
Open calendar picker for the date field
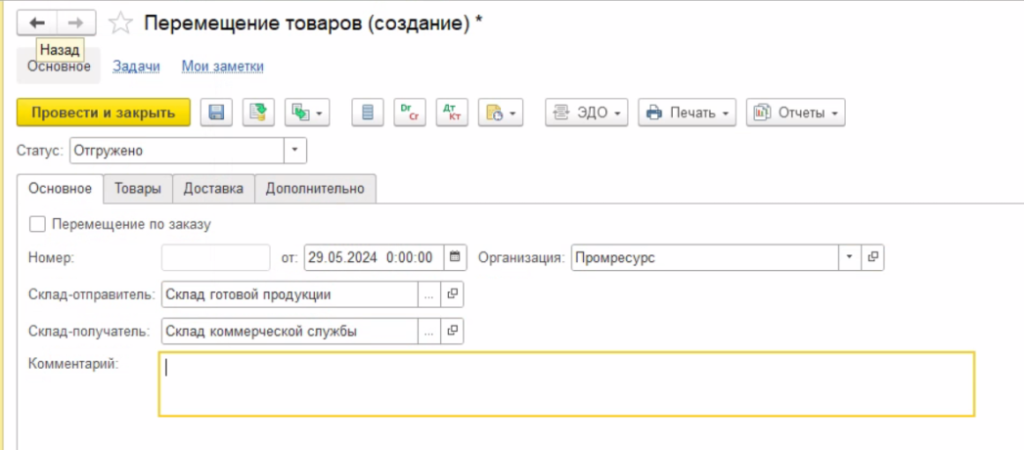[455, 257]
